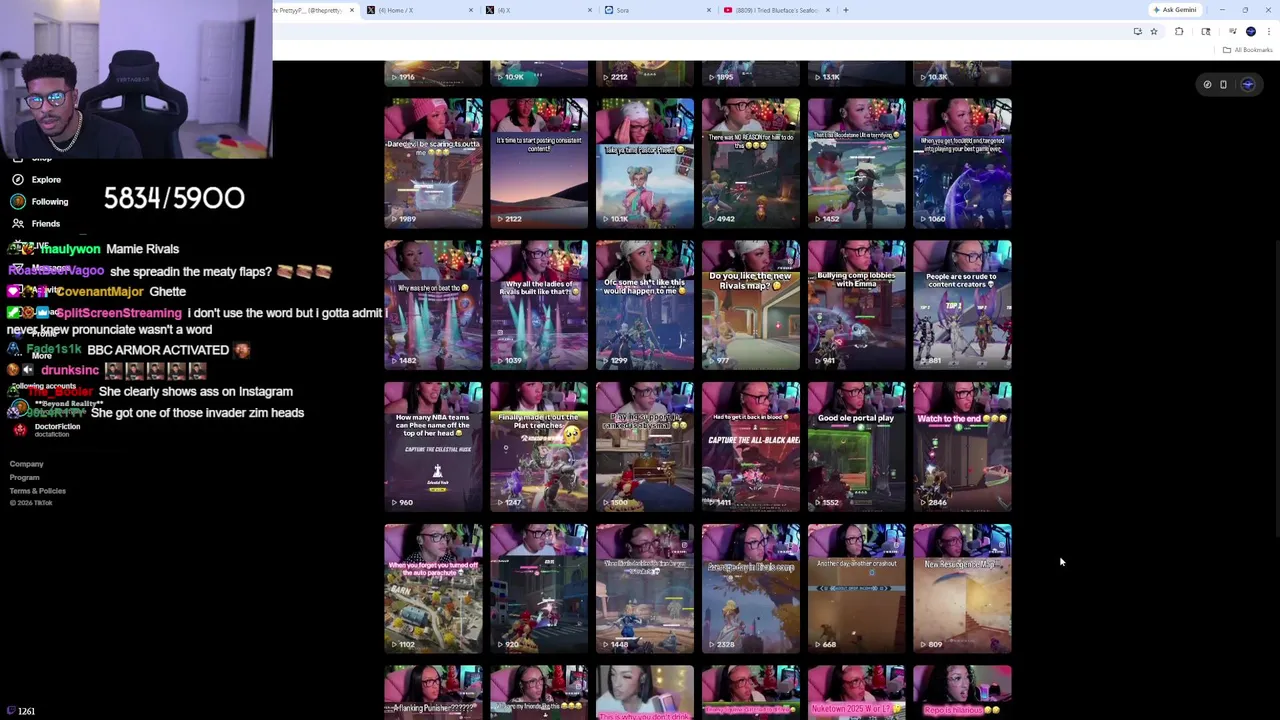Select the PrettyyP TikTok tab
This screenshot has height=720, width=1280.
coord(315,10)
